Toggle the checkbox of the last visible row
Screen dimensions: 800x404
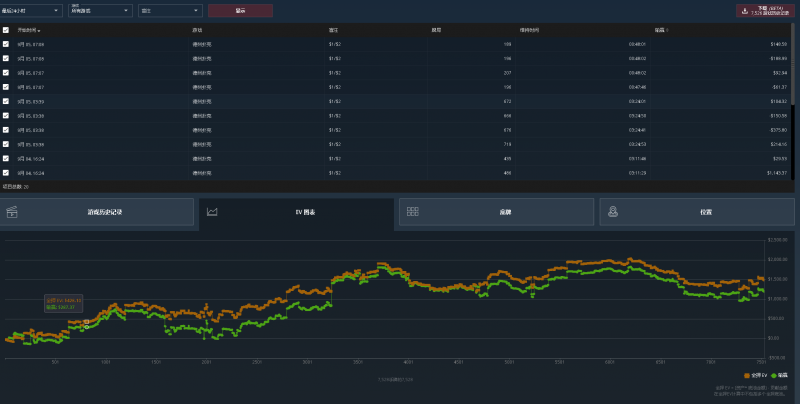click(6, 173)
